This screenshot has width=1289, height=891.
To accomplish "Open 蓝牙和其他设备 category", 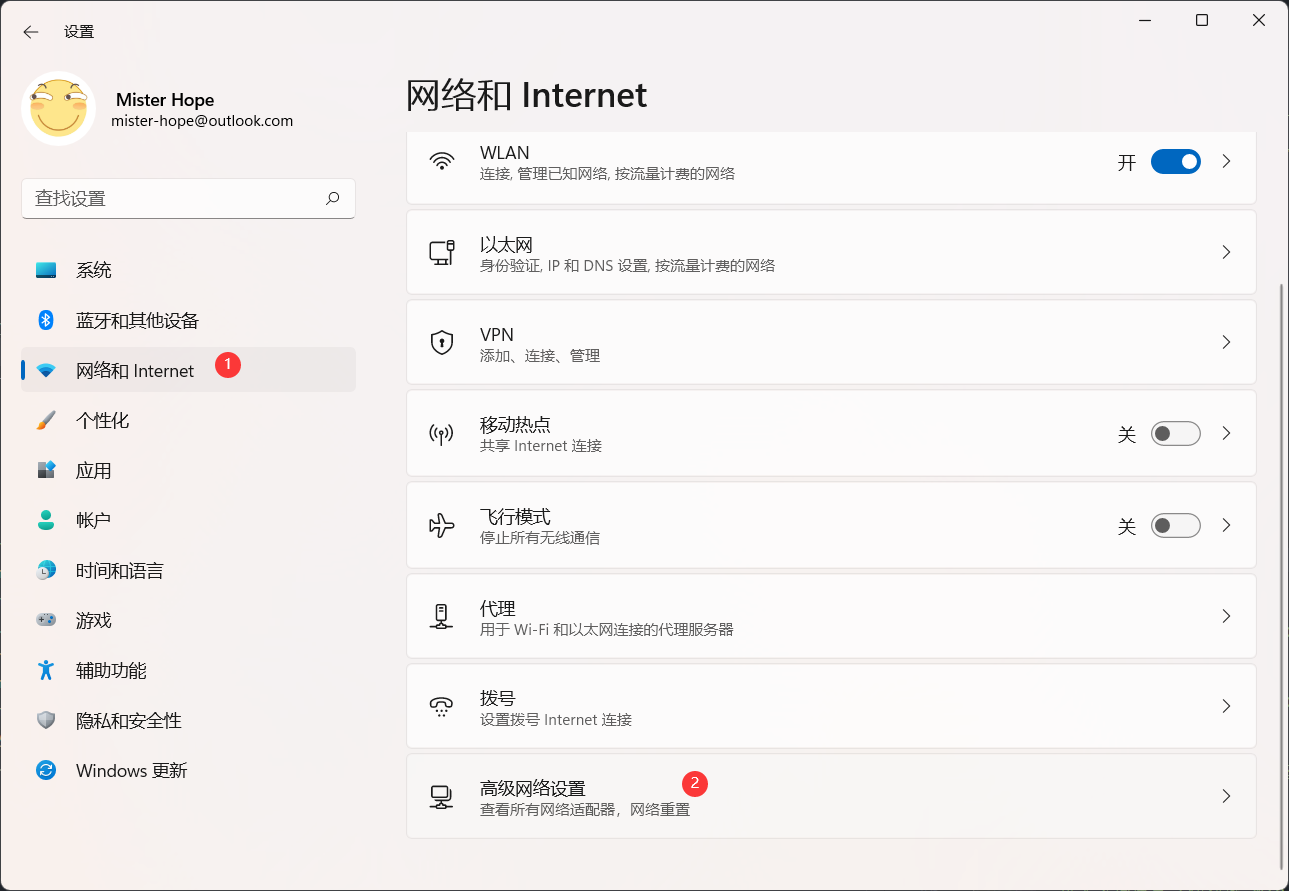I will (x=188, y=320).
